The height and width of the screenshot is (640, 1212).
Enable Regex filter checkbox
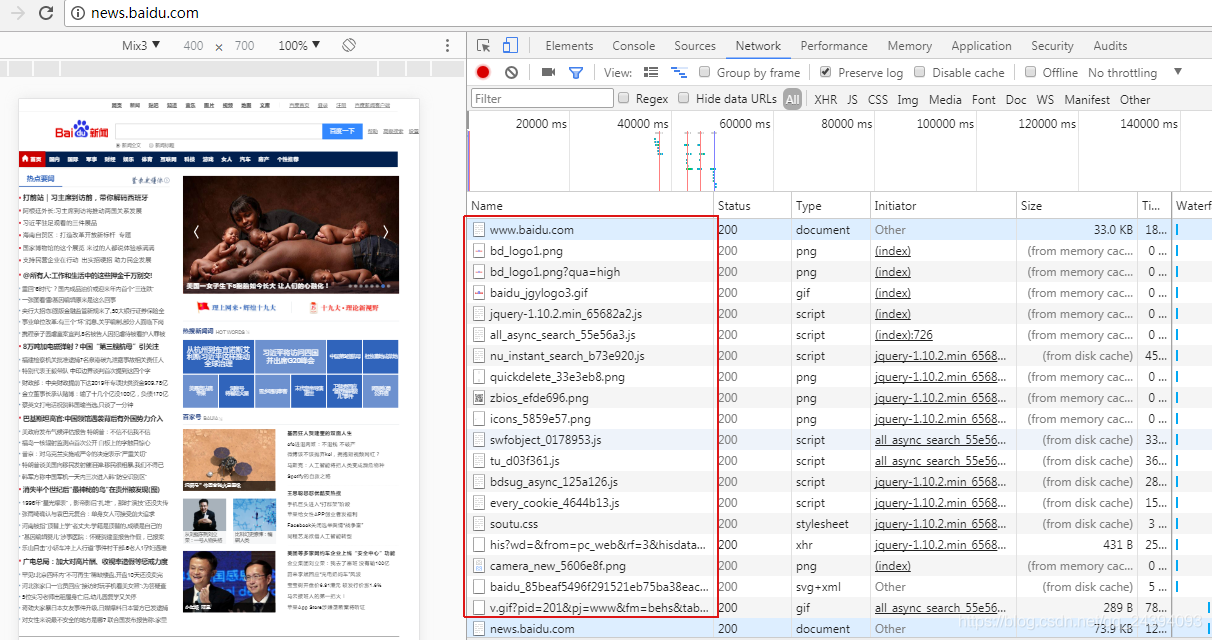624,98
